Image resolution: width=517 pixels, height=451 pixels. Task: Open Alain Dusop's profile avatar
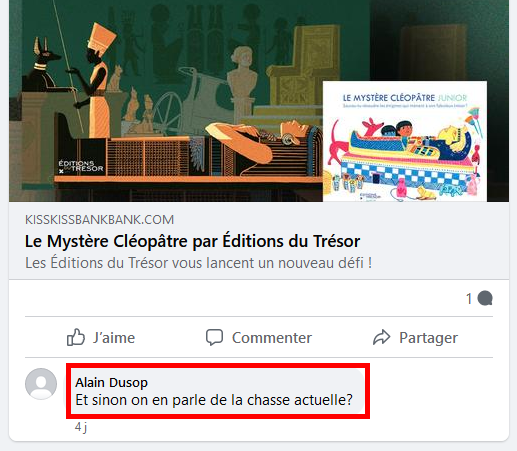point(41,384)
